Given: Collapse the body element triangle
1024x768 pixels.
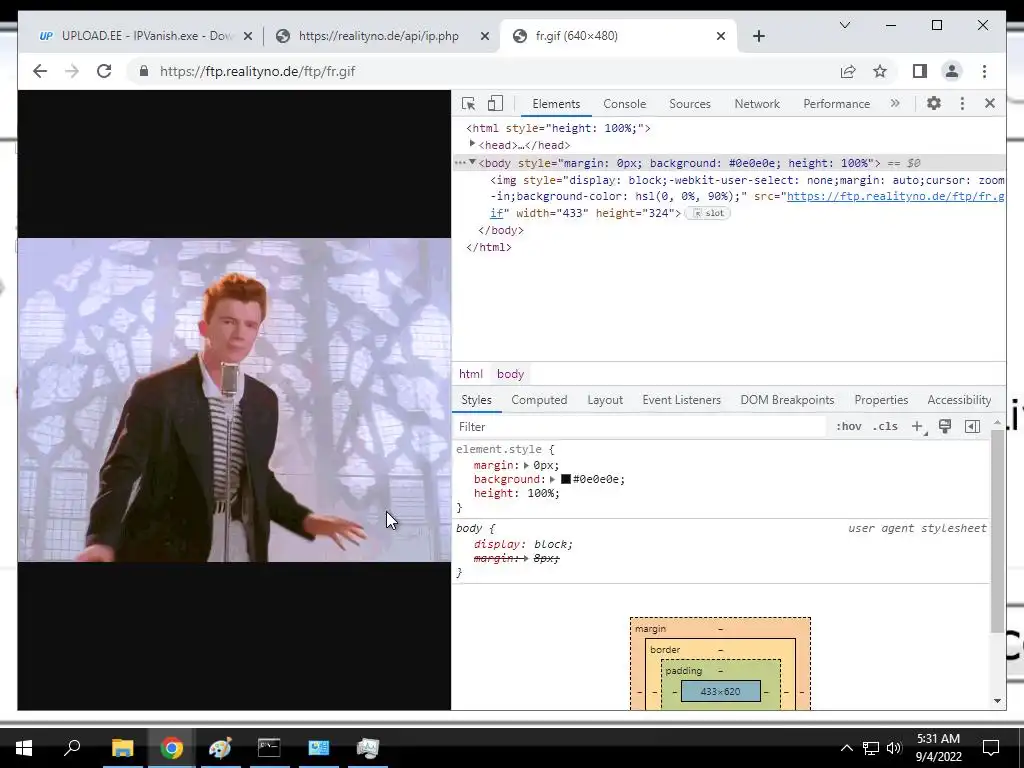Looking at the screenshot, I should (473, 162).
